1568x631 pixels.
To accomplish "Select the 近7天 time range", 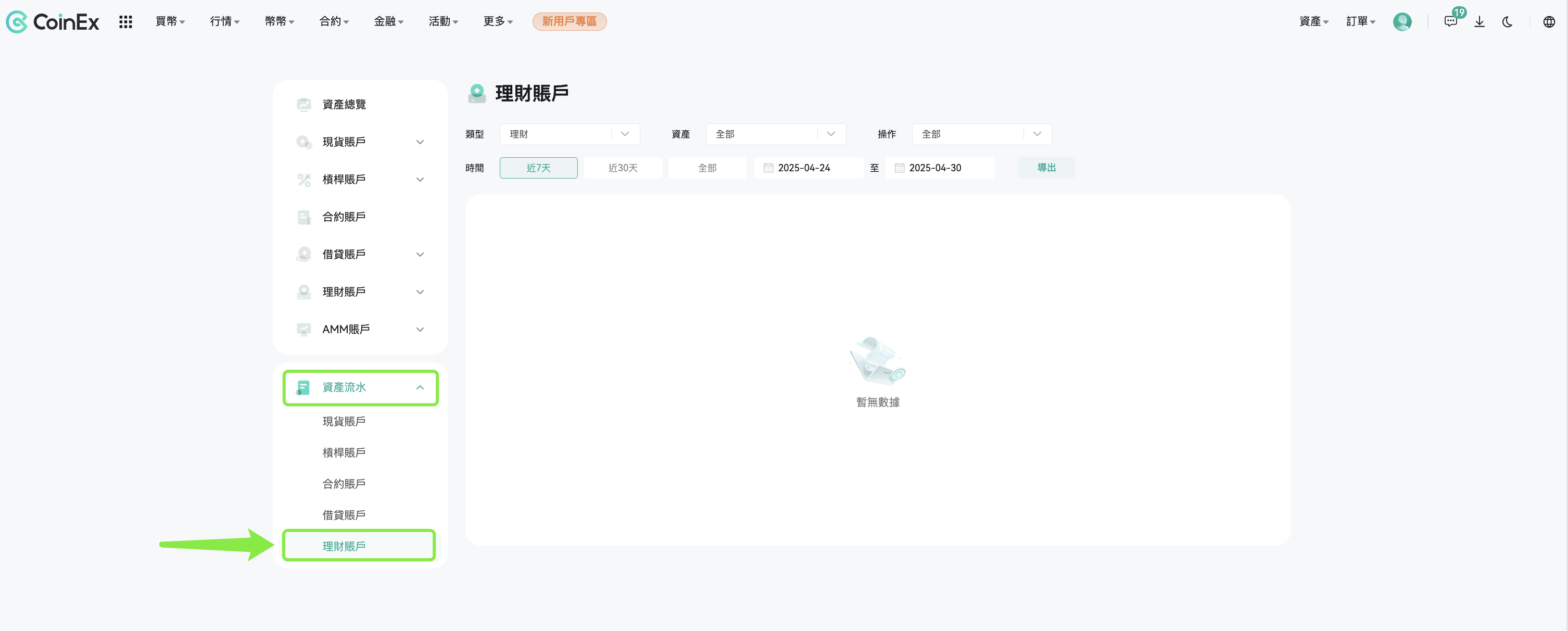I will tap(538, 168).
